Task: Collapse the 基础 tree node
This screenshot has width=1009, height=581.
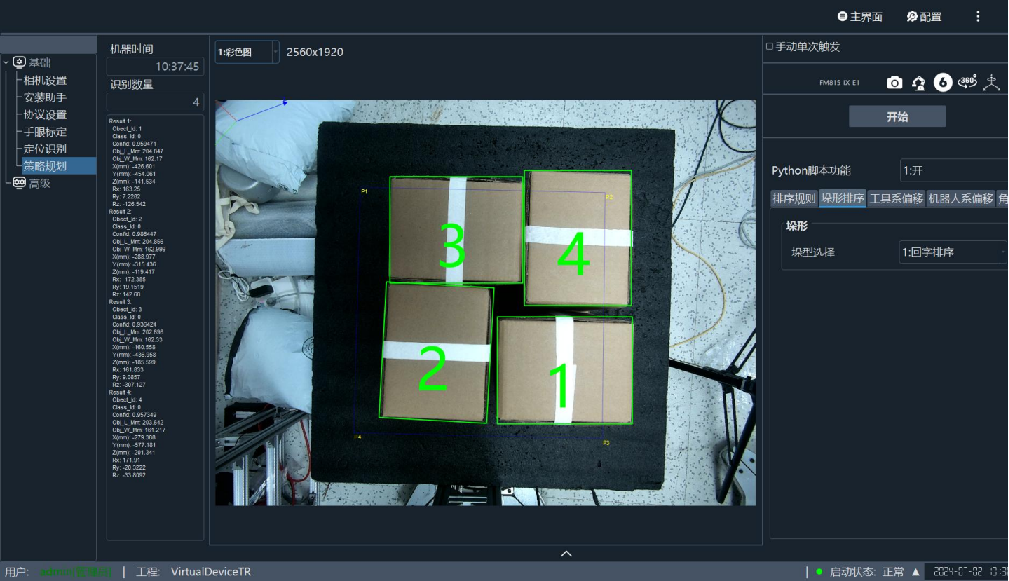Action: pos(7,63)
